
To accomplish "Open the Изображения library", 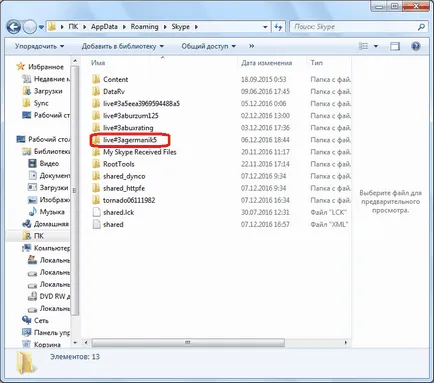I will [x=55, y=200].
